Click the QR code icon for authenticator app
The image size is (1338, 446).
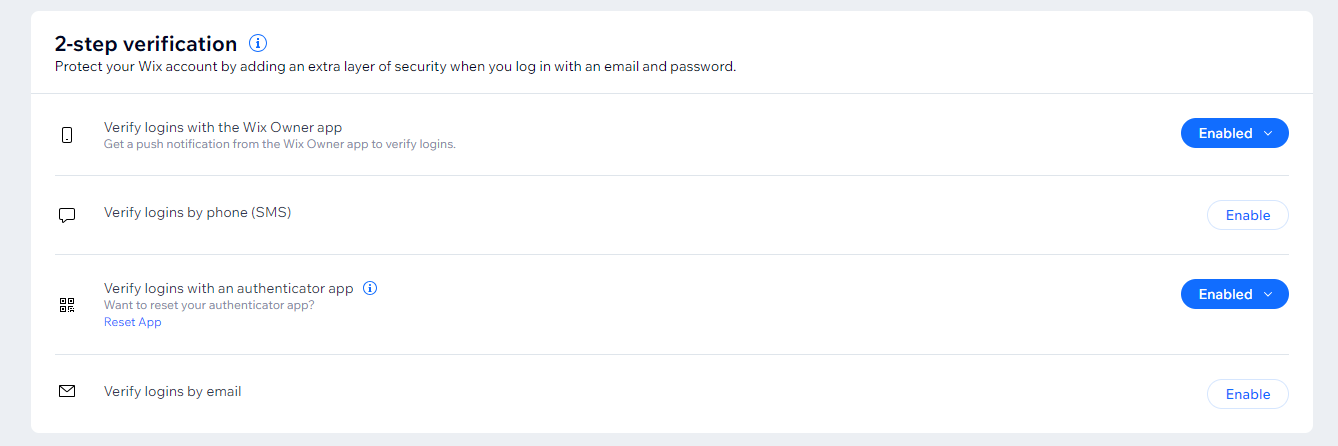(x=67, y=305)
